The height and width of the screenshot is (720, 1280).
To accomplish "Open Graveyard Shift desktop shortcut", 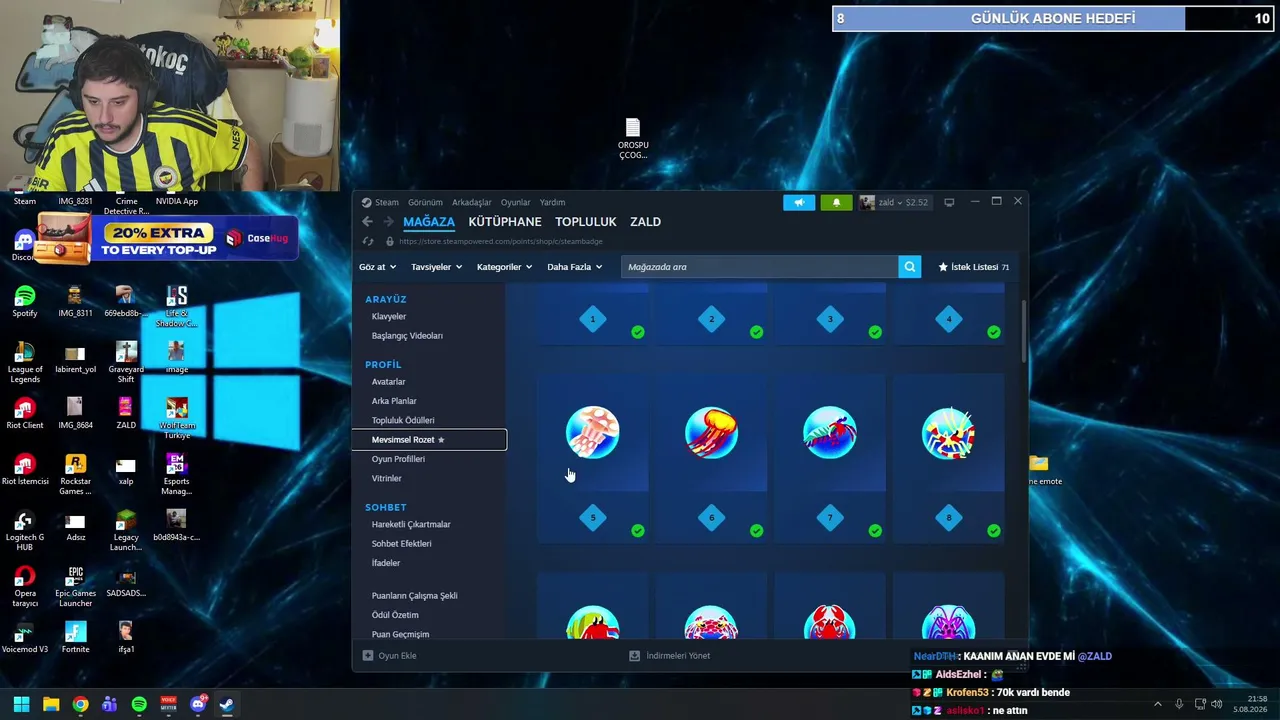I will 126,362.
